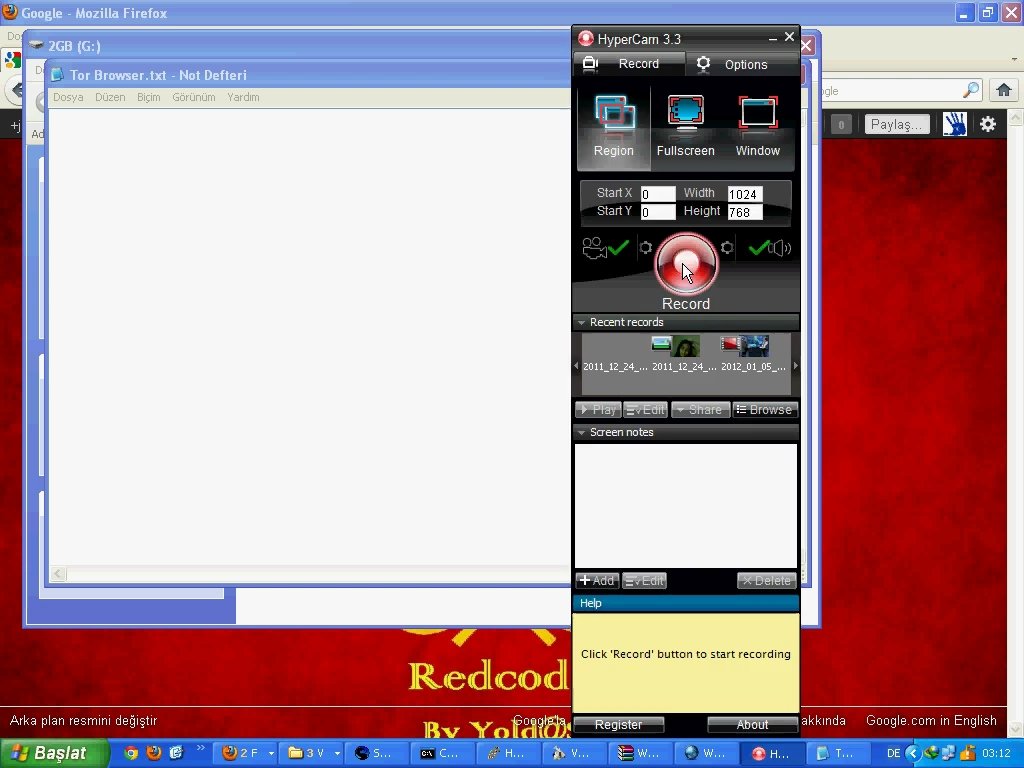1024x768 pixels.
Task: Click the system clock showing 03:12
Action: (996, 754)
